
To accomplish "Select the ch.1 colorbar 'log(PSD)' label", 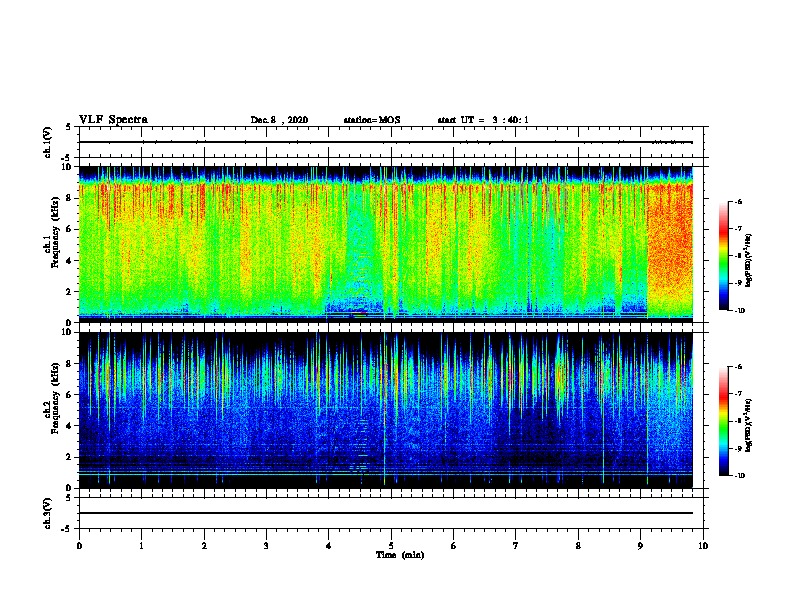I will coord(748,261).
